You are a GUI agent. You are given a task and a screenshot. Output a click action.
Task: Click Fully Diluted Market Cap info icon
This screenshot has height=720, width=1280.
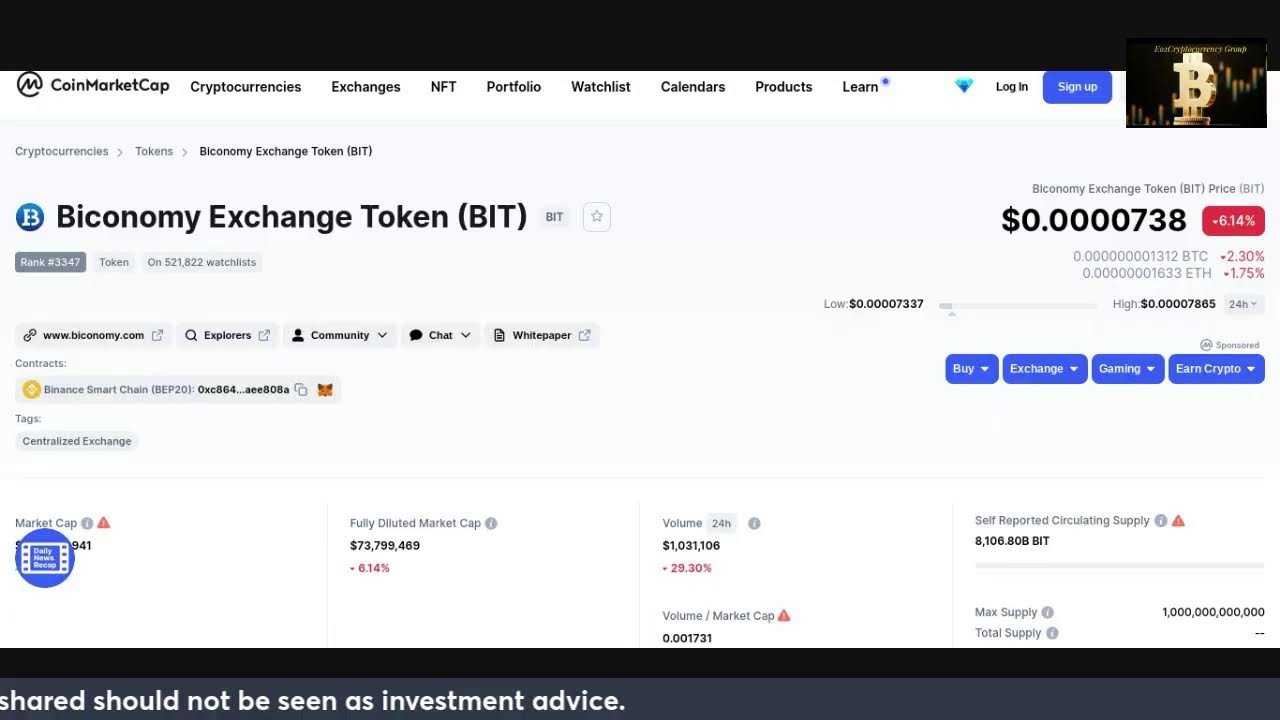(491, 523)
